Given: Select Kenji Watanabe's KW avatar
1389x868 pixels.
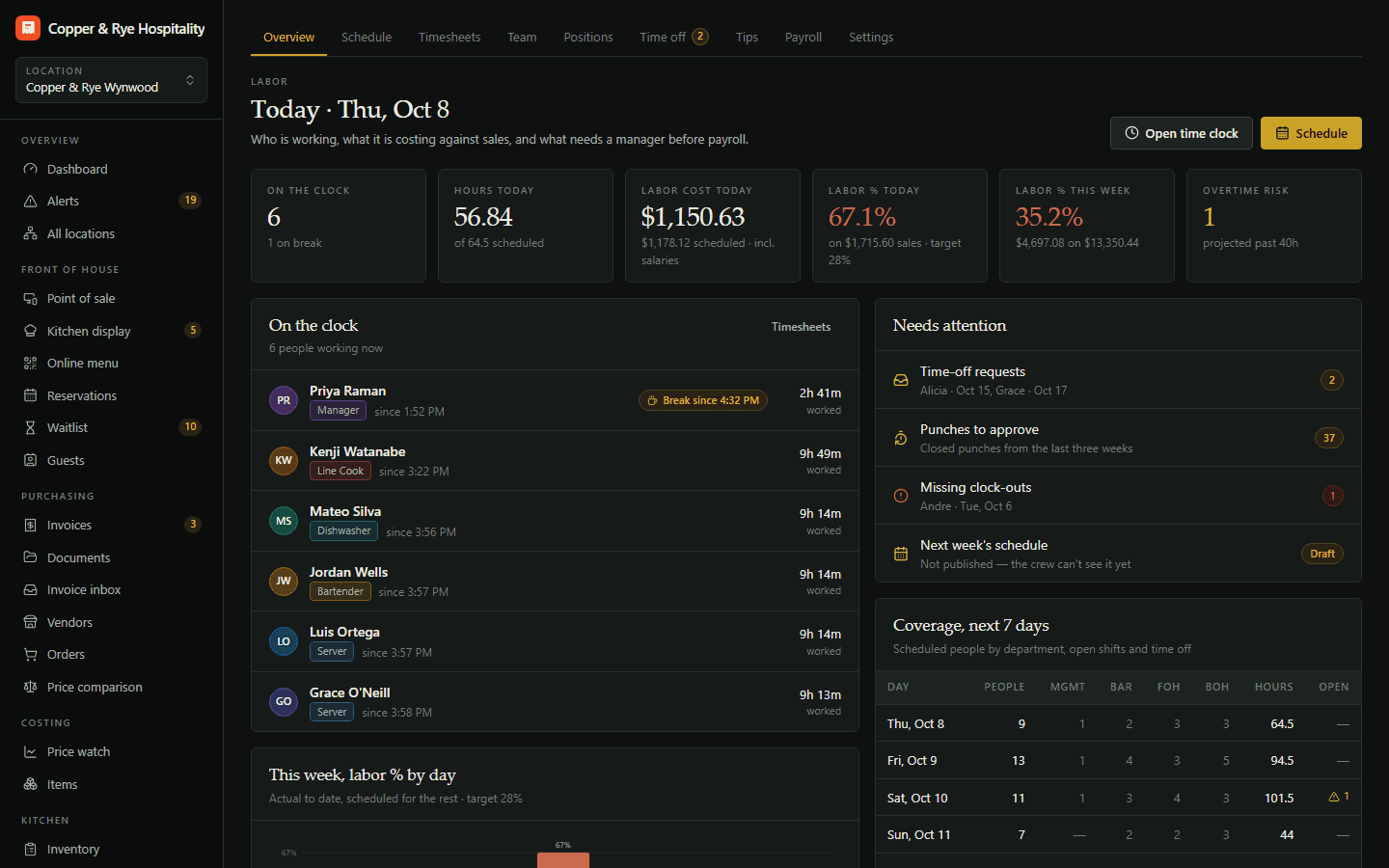Looking at the screenshot, I should 284,460.
